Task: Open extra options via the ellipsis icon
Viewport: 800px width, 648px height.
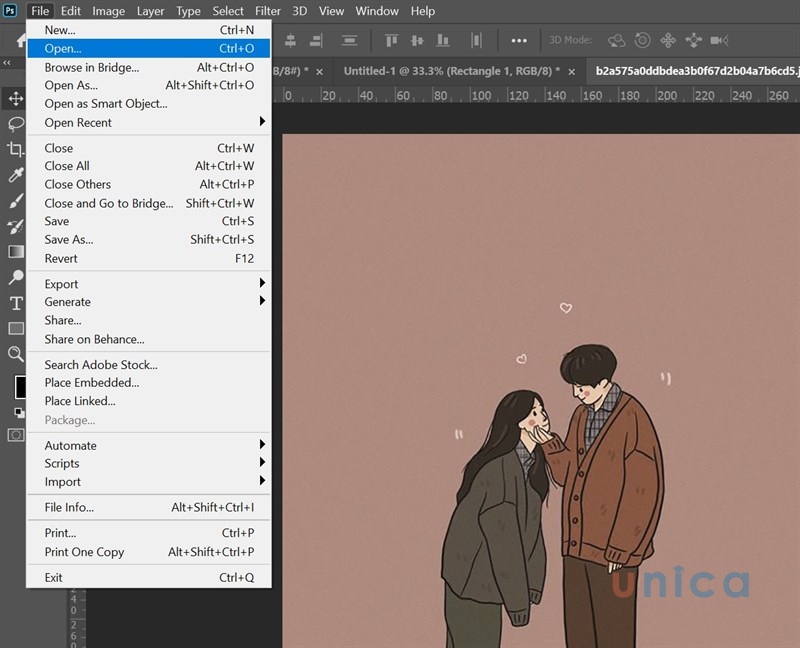Action: coord(520,40)
